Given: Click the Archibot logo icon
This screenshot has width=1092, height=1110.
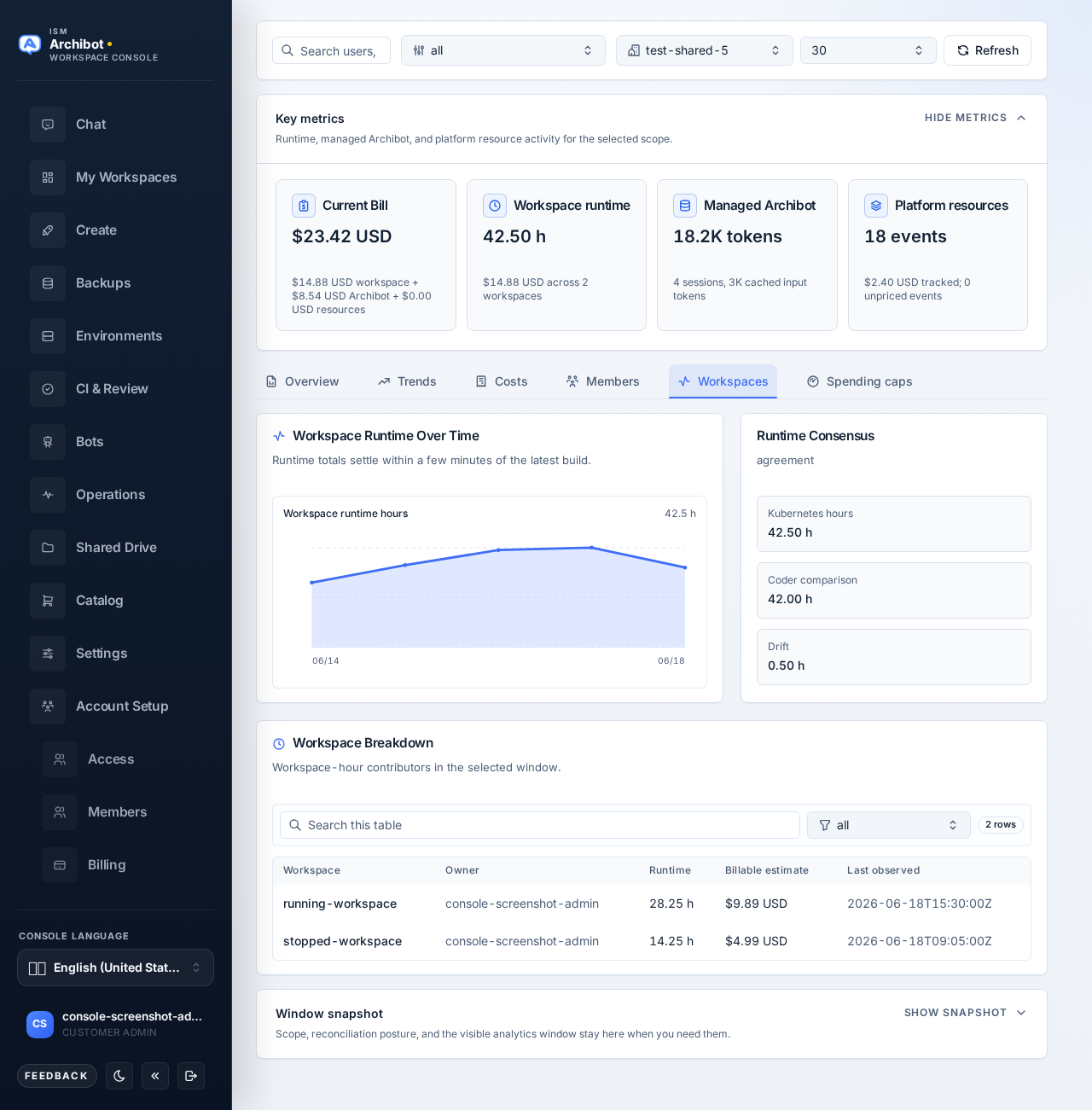Looking at the screenshot, I should coord(30,44).
